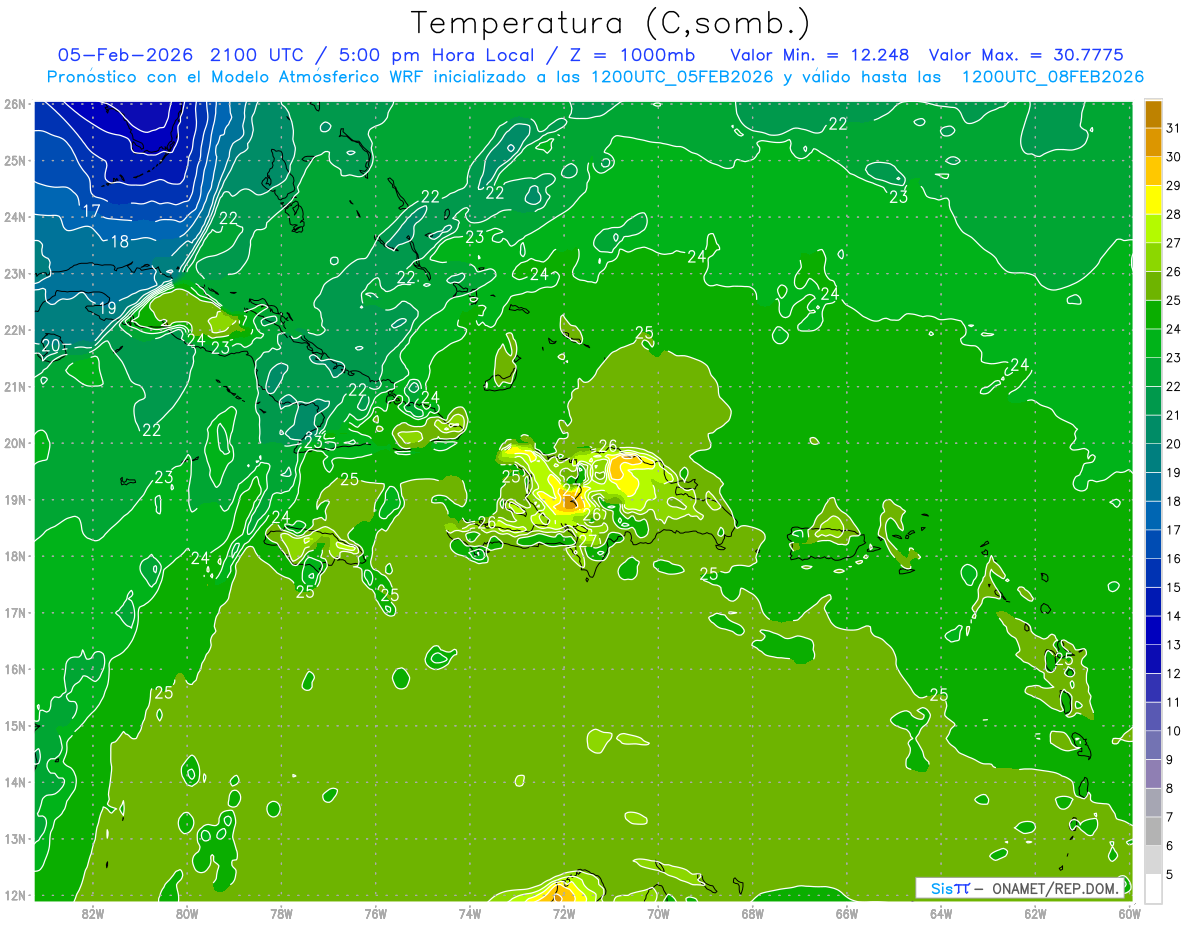Click the '24N' latitude axis label
1200x927 pixels.
[x=14, y=217]
